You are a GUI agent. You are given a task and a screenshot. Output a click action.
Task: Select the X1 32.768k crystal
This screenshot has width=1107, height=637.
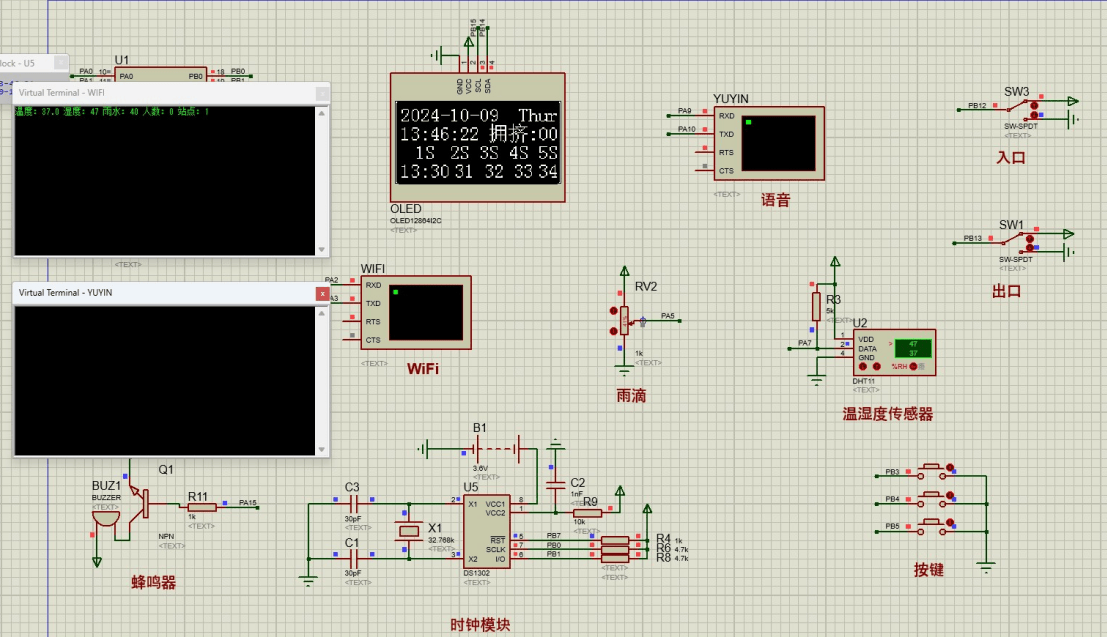(410, 529)
